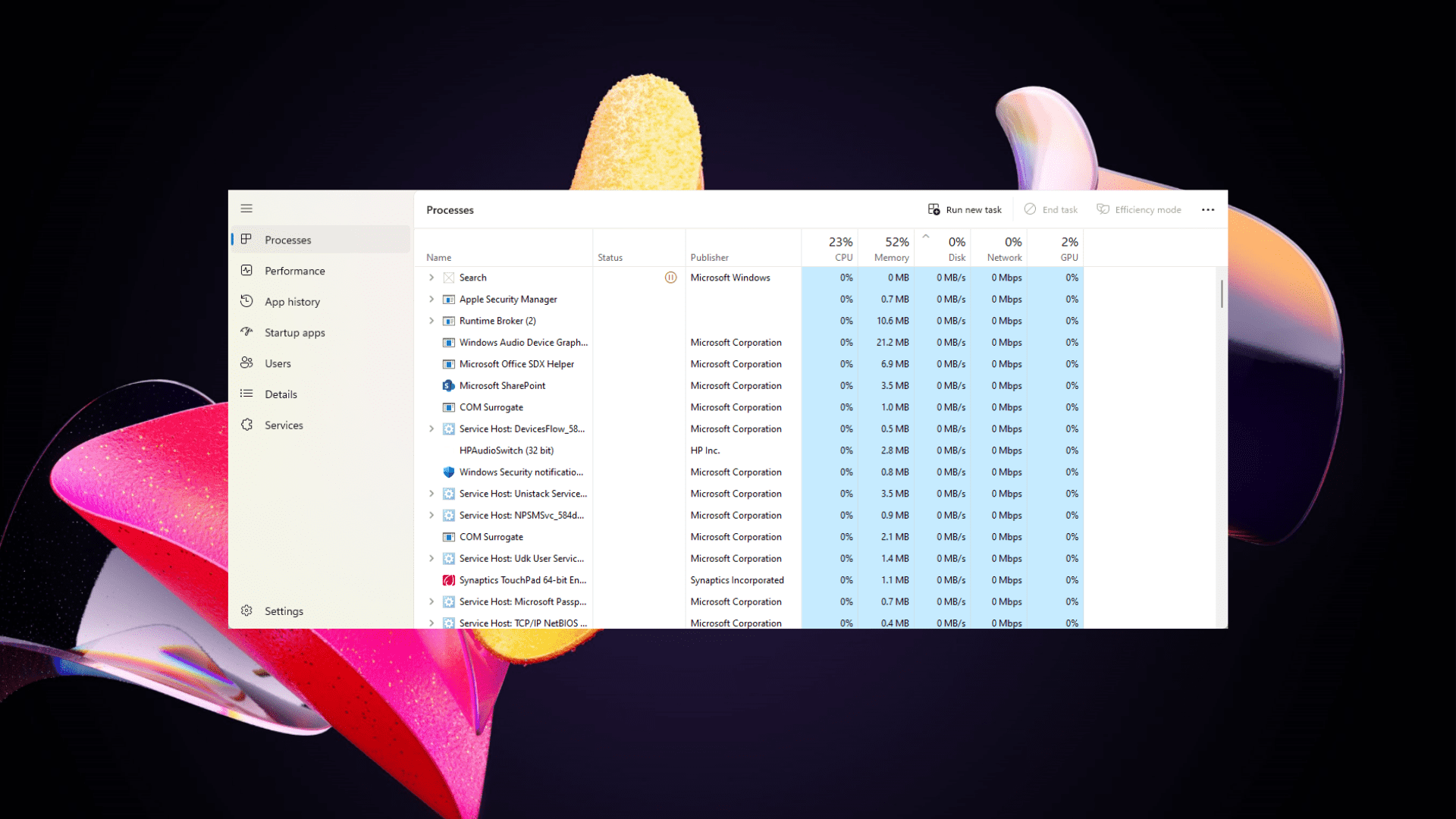The image size is (1456, 819).
Task: Click the Processes sidebar icon
Action: pos(246,240)
